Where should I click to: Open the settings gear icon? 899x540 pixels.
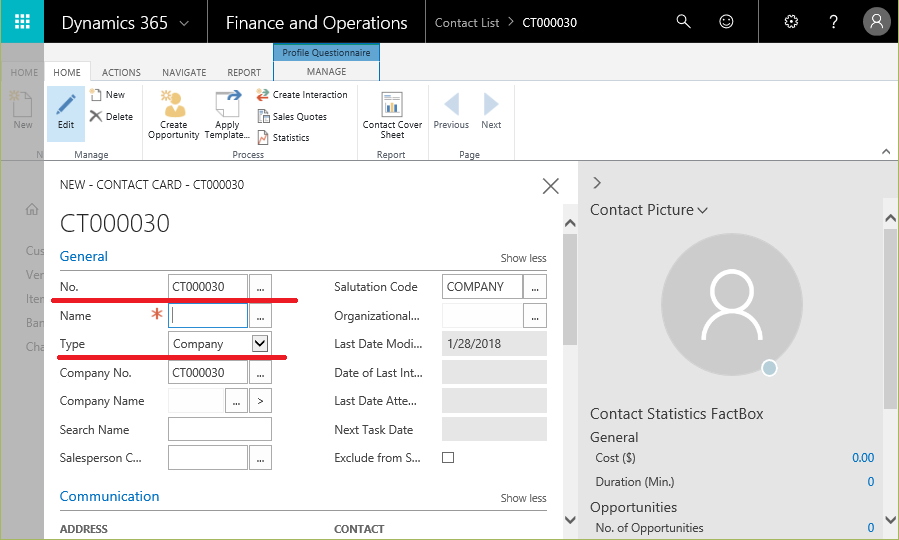pyautogui.click(x=791, y=22)
